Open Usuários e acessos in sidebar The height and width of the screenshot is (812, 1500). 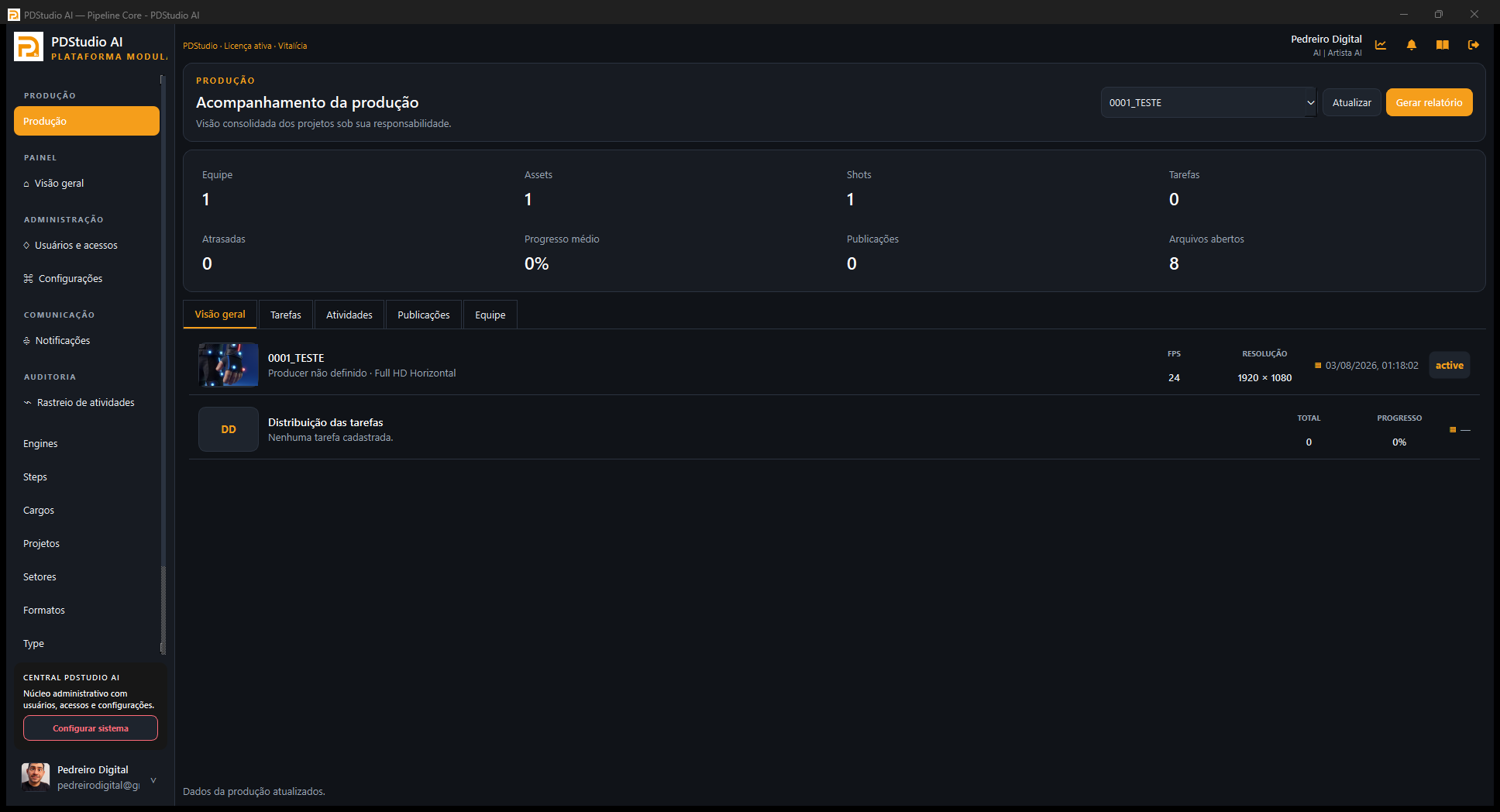pyautogui.click(x=87, y=245)
